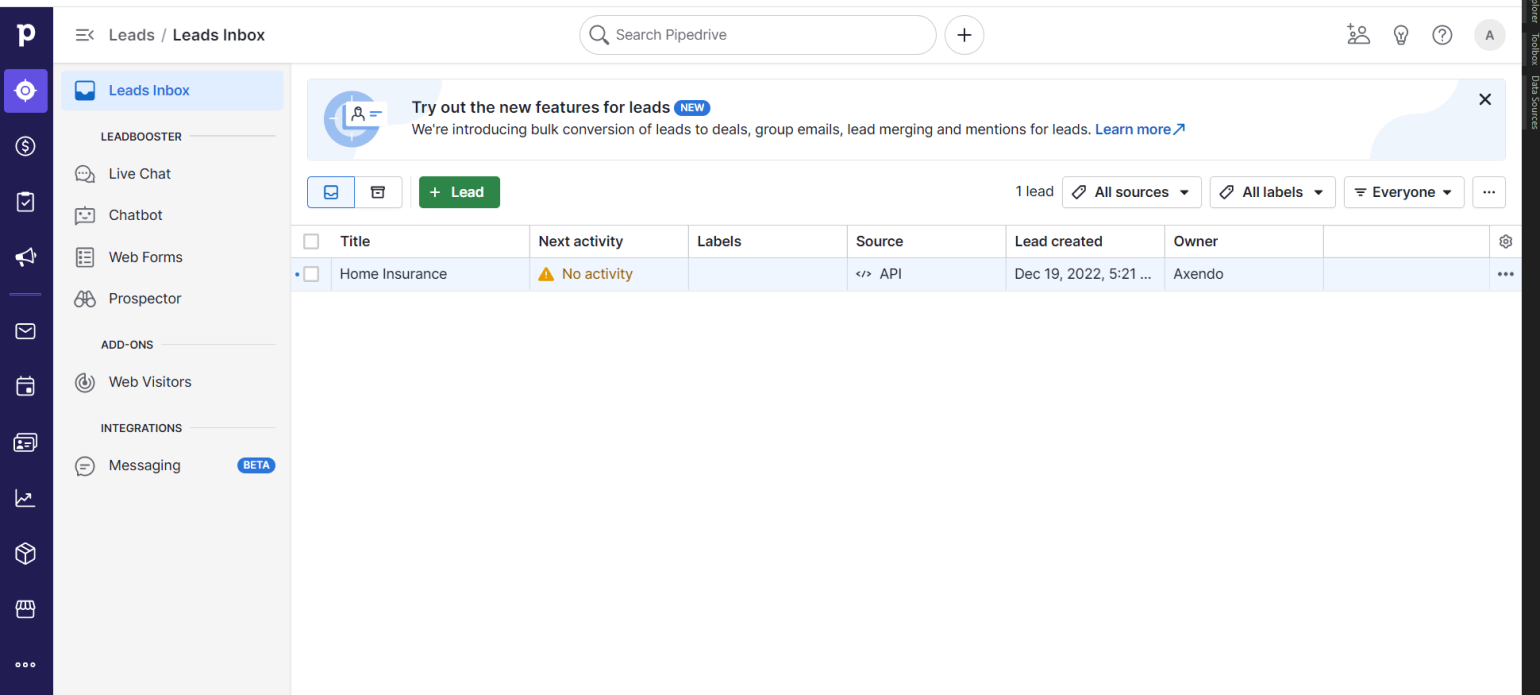The image size is (1540, 695).
Task: Tick the Home Insurance lead checkbox
Action: coord(311,274)
